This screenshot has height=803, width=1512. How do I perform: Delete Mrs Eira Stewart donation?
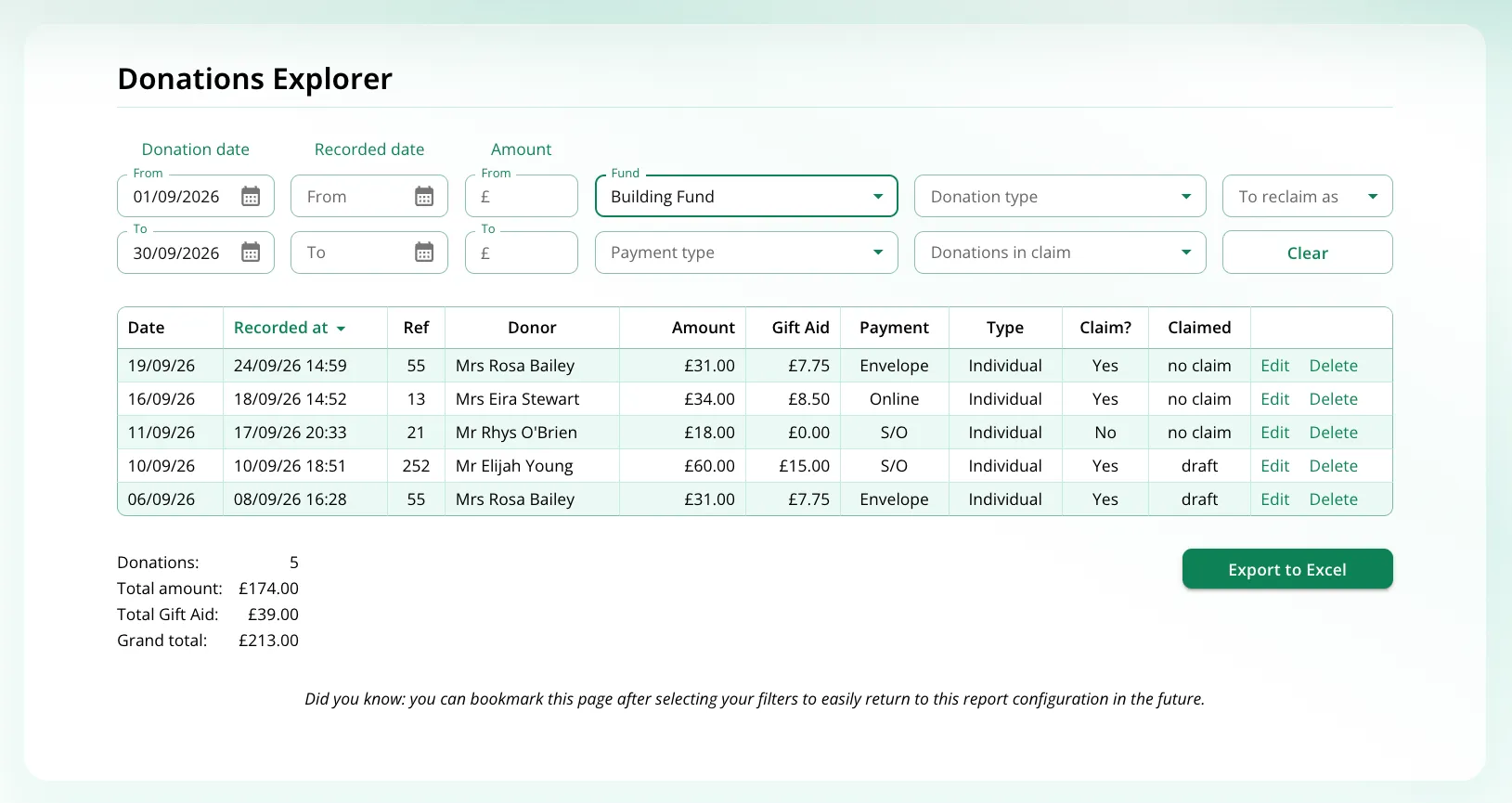1333,399
